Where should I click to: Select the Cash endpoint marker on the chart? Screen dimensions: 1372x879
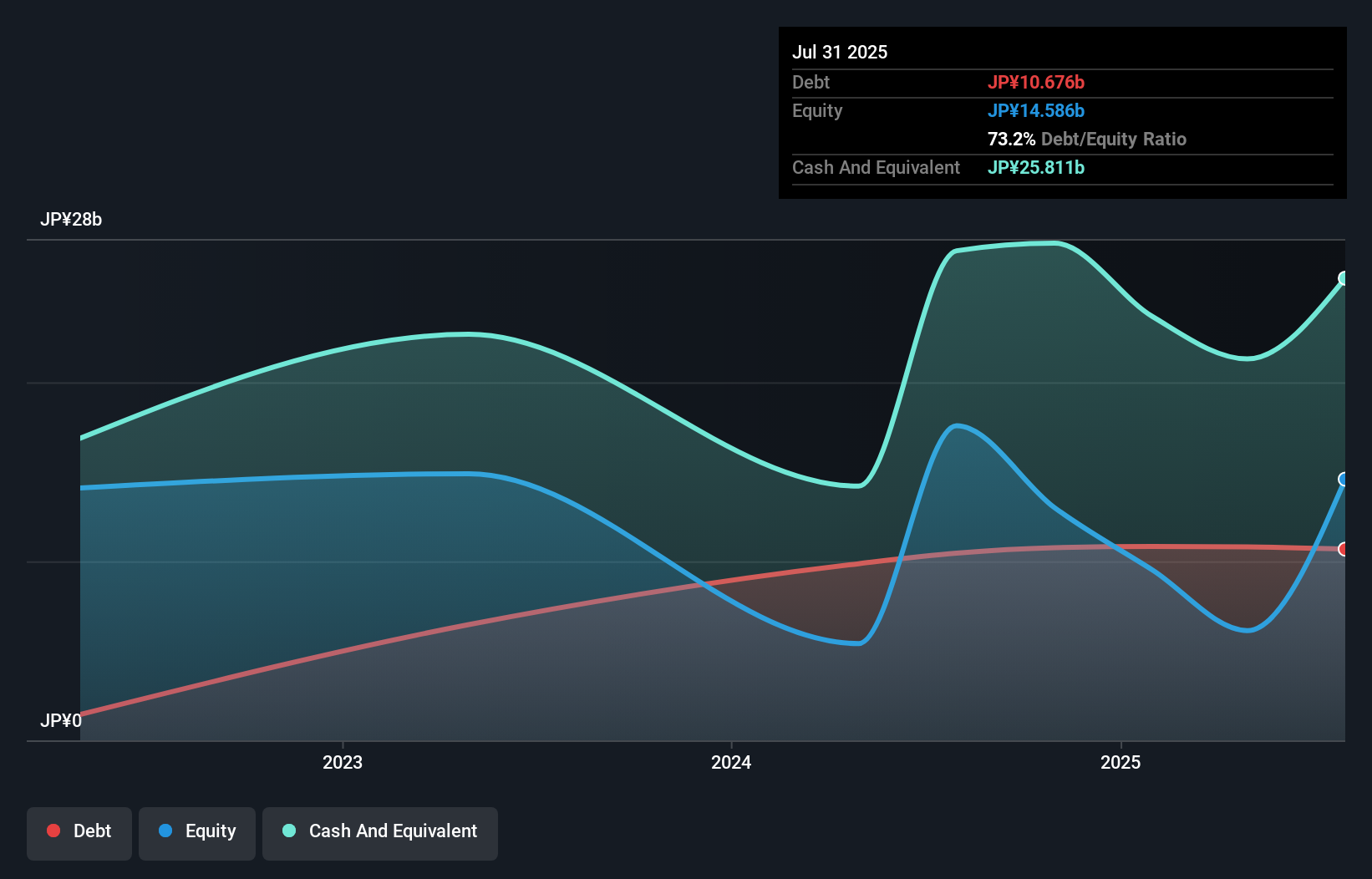(x=1344, y=279)
